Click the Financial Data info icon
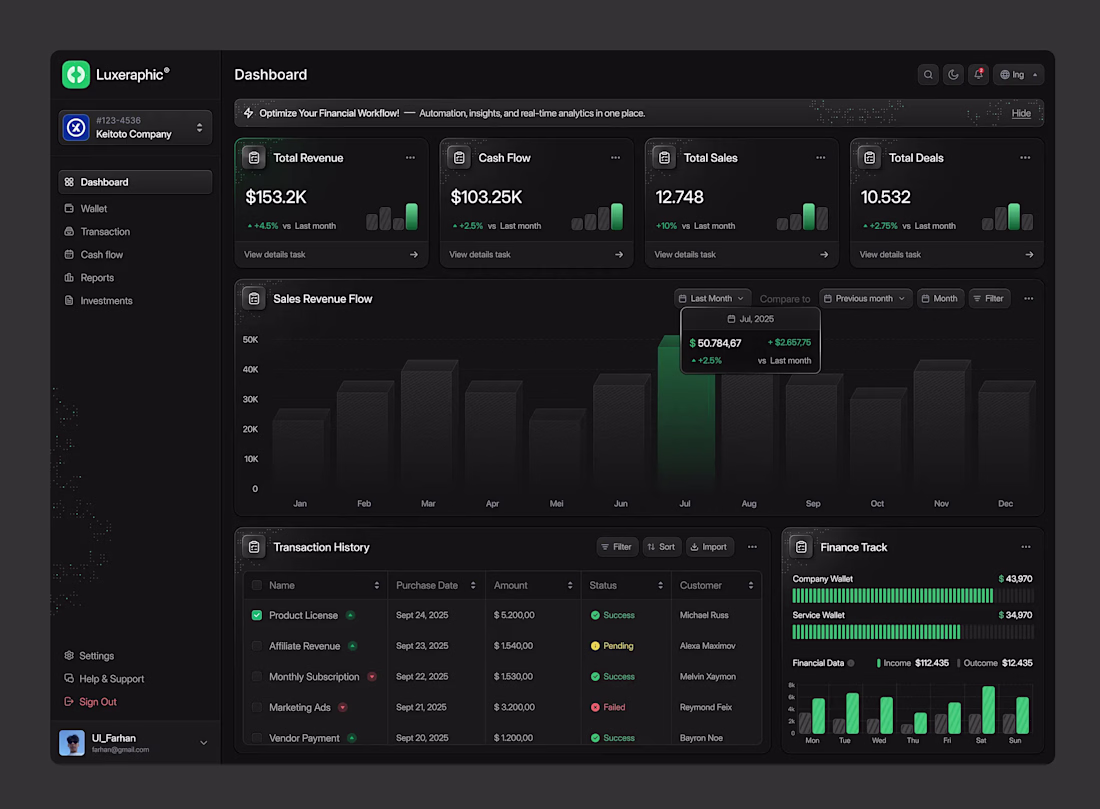Screen dimensions: 1100x809 click(x=850, y=663)
